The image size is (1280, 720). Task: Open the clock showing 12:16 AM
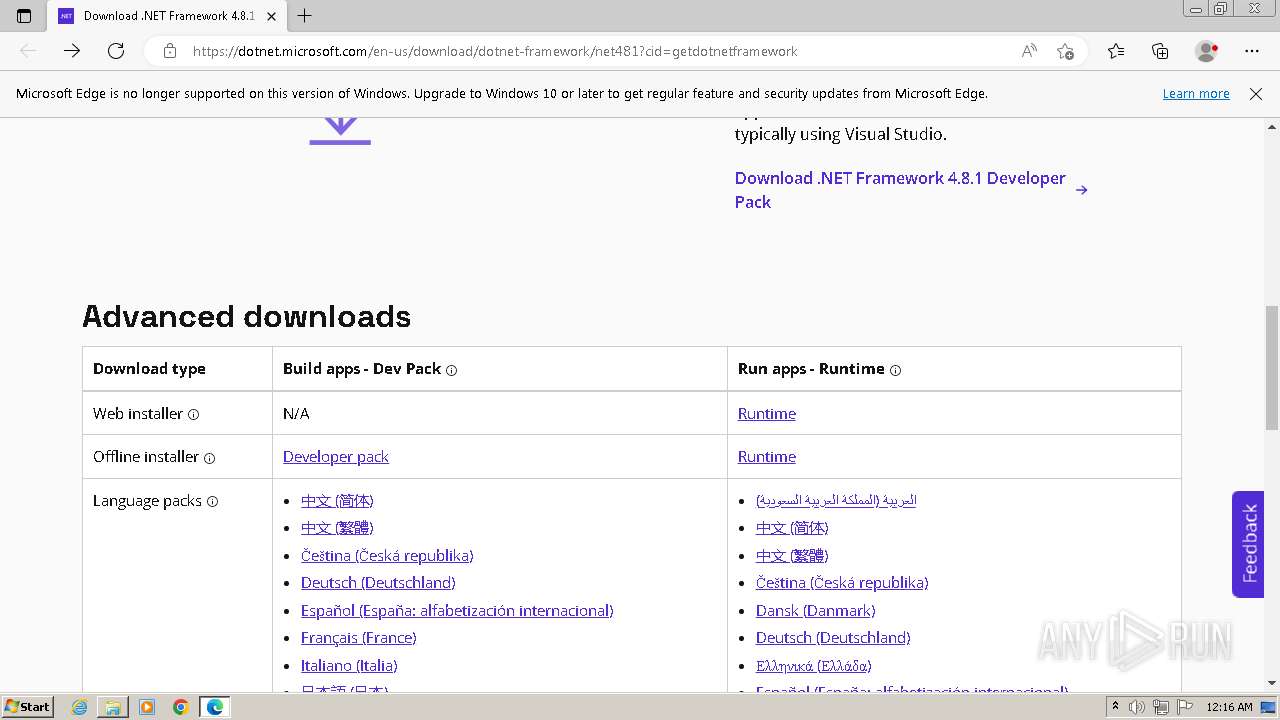coord(1229,707)
